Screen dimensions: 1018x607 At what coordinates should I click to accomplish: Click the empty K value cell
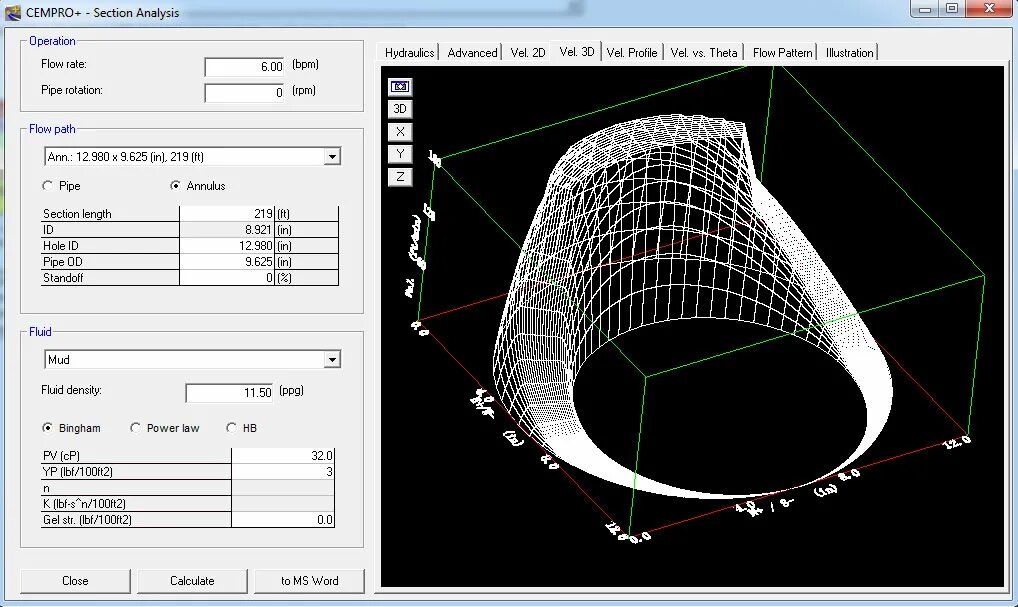click(283, 504)
